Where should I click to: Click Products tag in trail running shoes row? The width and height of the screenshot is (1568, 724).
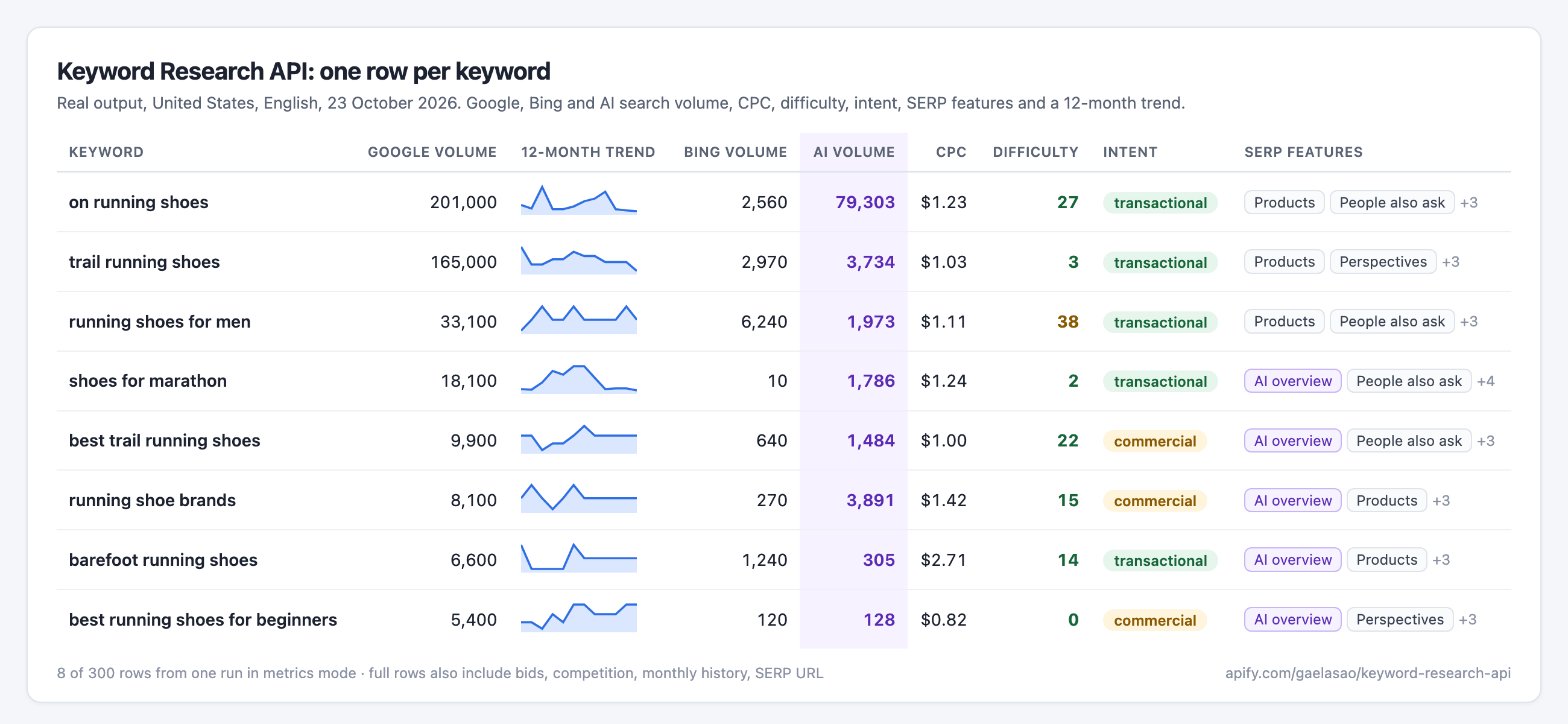(x=1284, y=262)
